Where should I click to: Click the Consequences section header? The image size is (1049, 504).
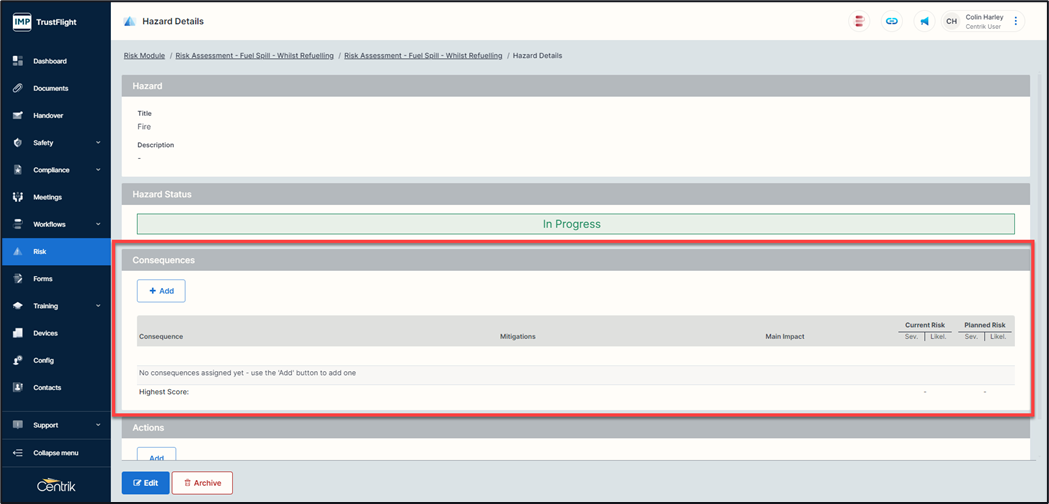[x=575, y=259]
